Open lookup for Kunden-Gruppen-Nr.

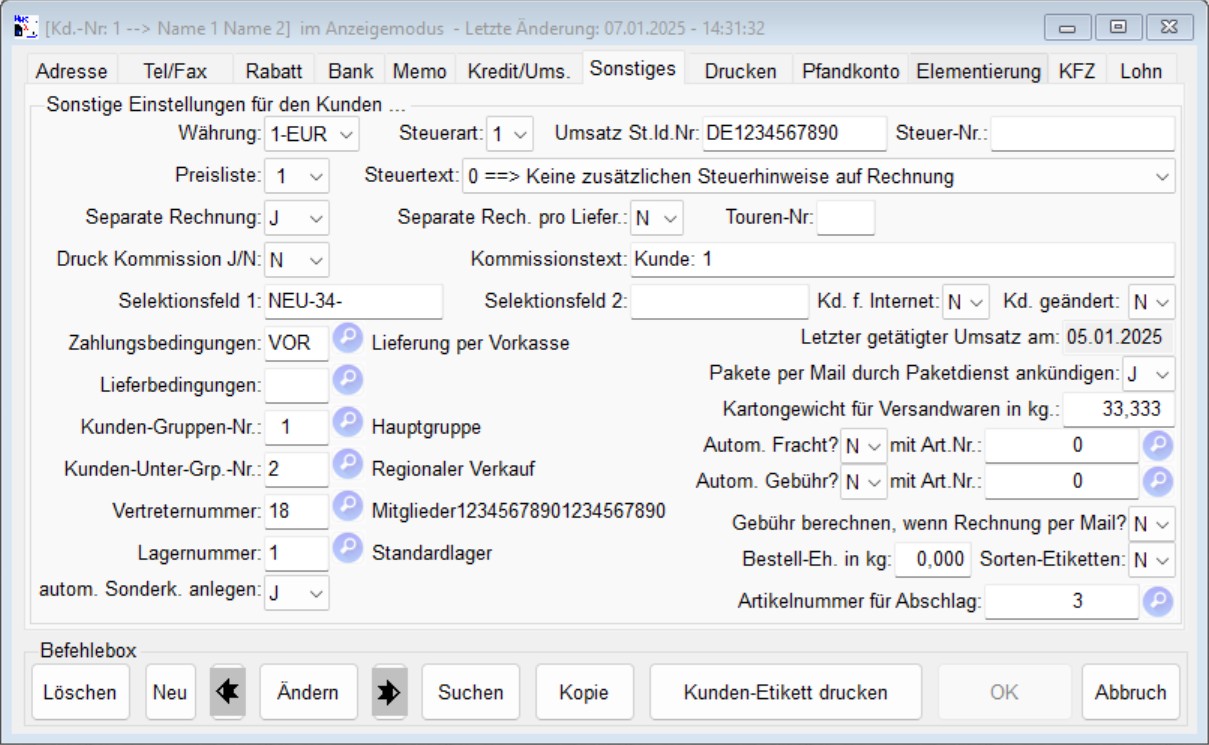(x=347, y=422)
